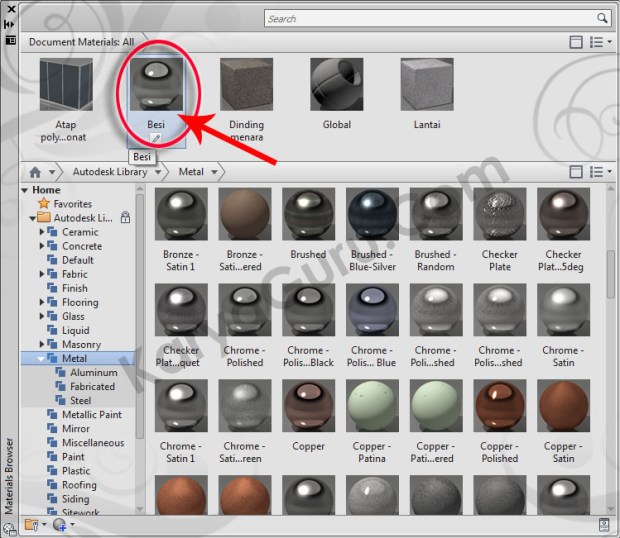The width and height of the screenshot is (620, 538).
Task: Open the material editor icon at bottom right
Action: click(604, 525)
